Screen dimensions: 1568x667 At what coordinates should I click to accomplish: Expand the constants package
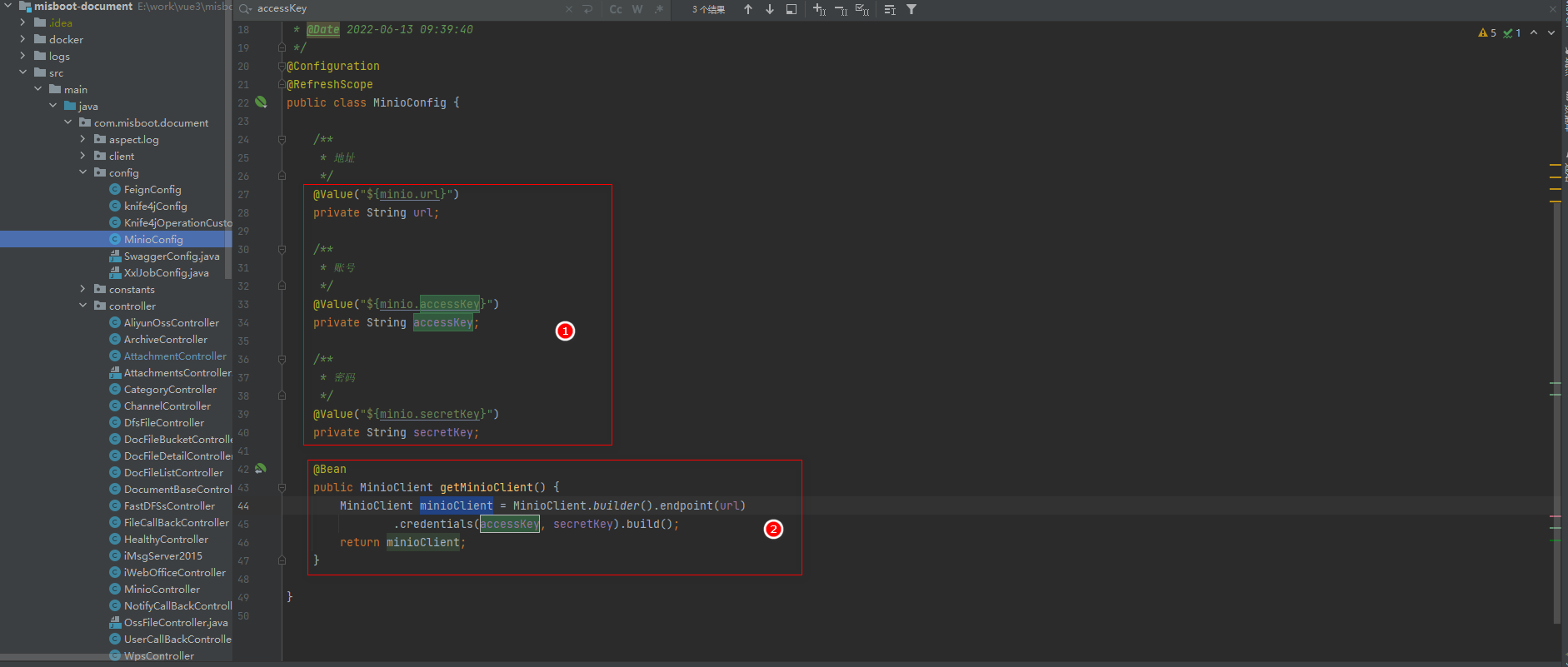[x=82, y=289]
